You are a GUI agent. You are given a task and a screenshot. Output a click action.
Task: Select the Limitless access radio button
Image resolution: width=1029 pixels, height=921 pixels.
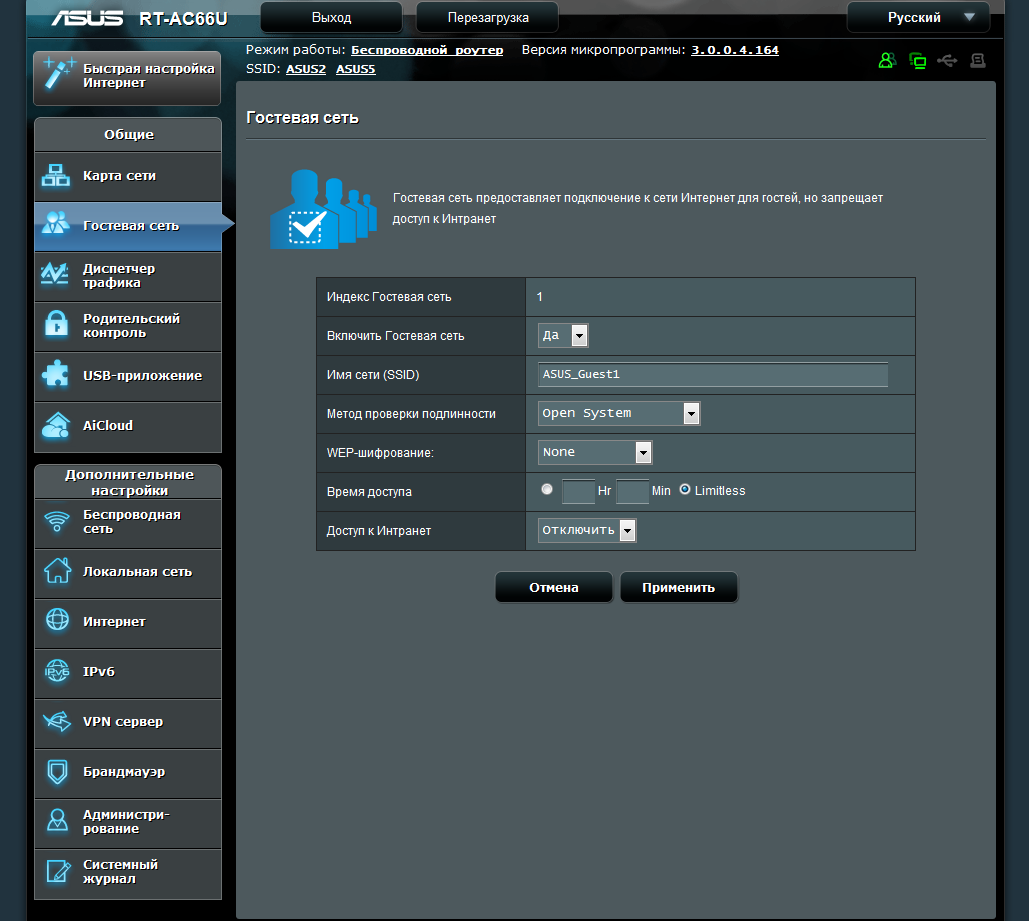[x=684, y=489]
